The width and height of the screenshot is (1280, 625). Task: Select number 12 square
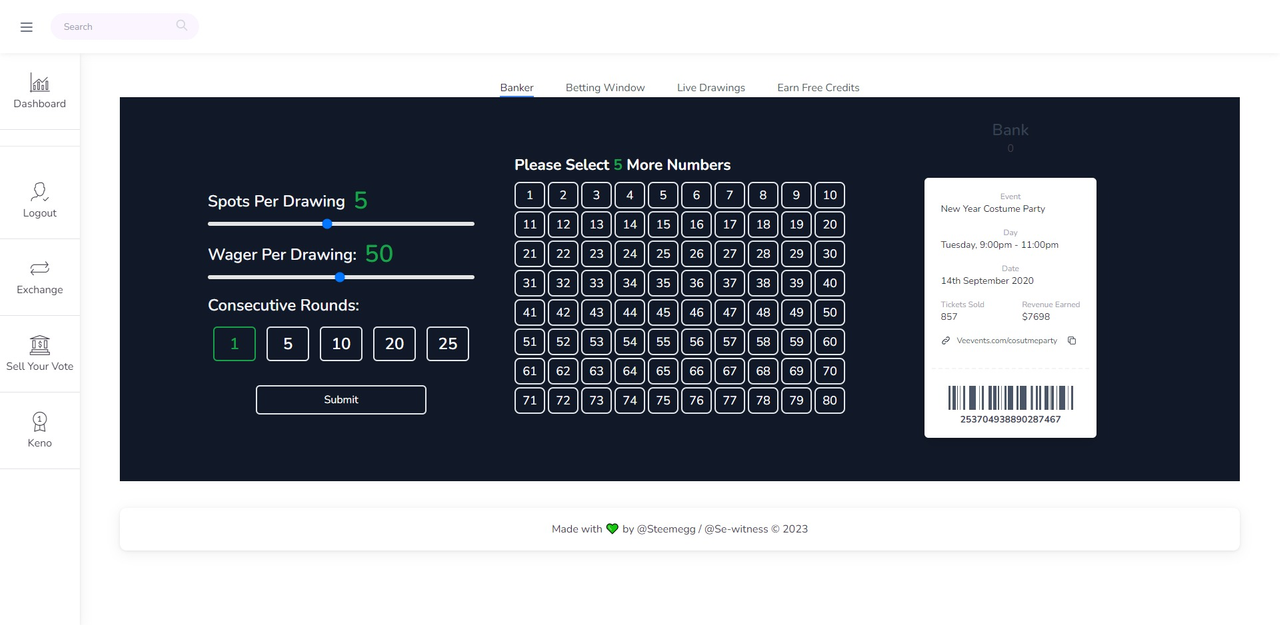pos(563,224)
